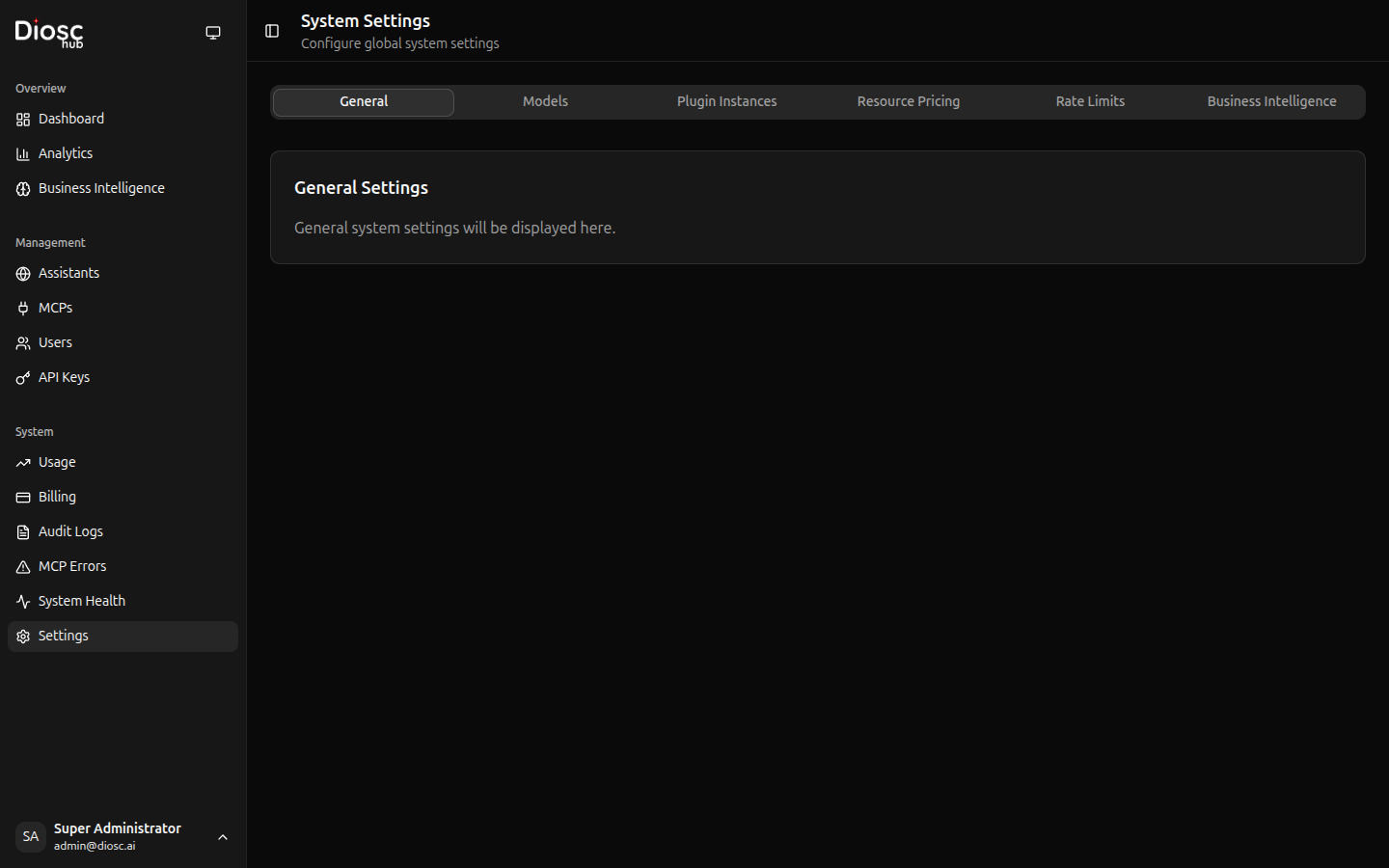This screenshot has height=868, width=1389.
Task: Open the Audit Logs page
Action: 69,530
